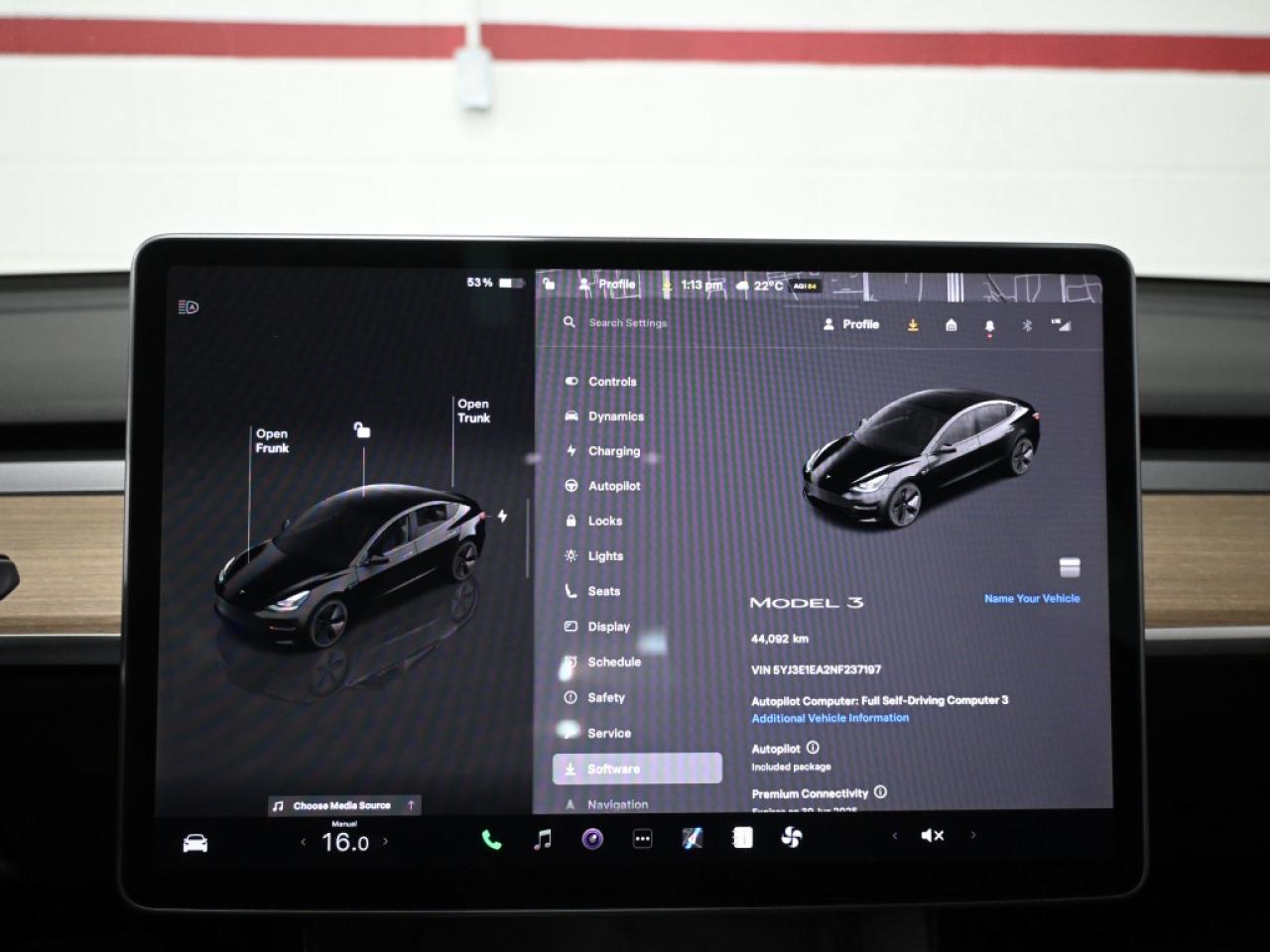Raise volume with right chevron

[x=973, y=835]
